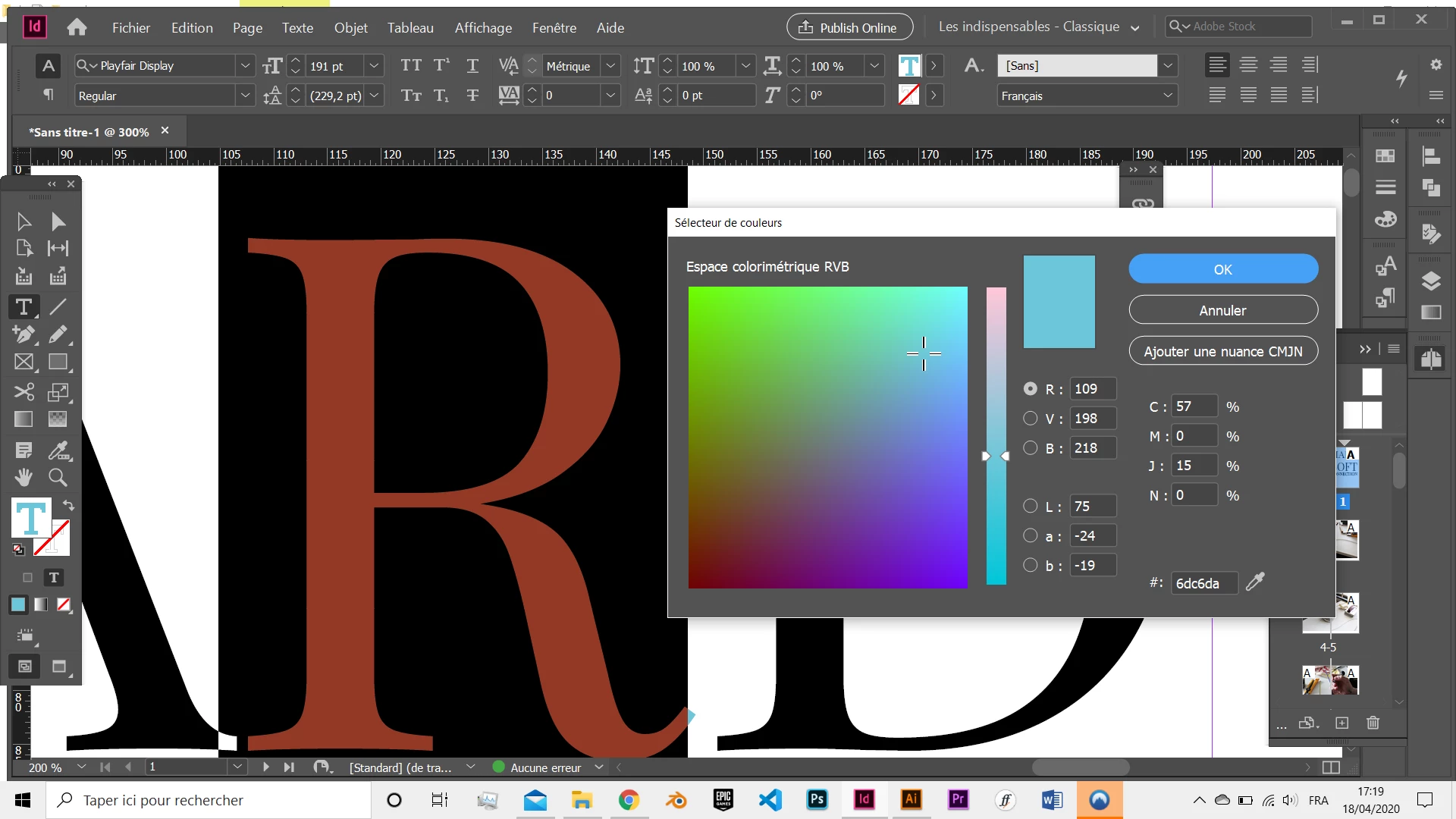This screenshot has width=1456, height=819.
Task: Select the L lightness radio button
Action: pyautogui.click(x=1030, y=506)
